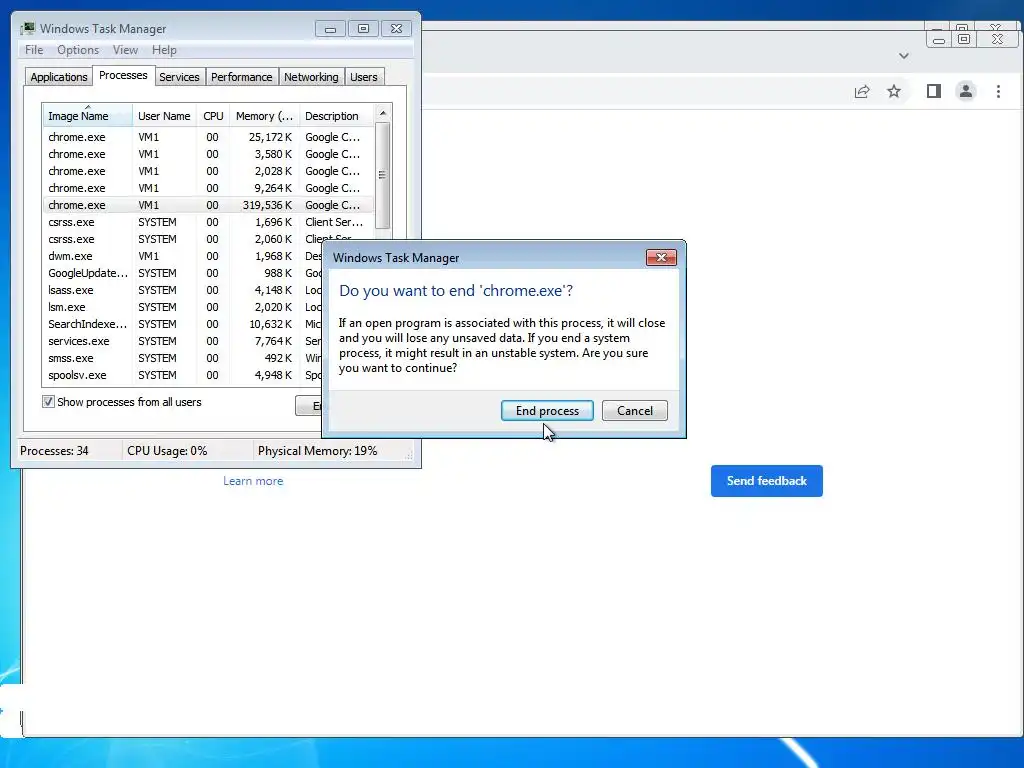Click the Chrome share page icon
Image resolution: width=1024 pixels, height=768 pixels.
[x=862, y=91]
